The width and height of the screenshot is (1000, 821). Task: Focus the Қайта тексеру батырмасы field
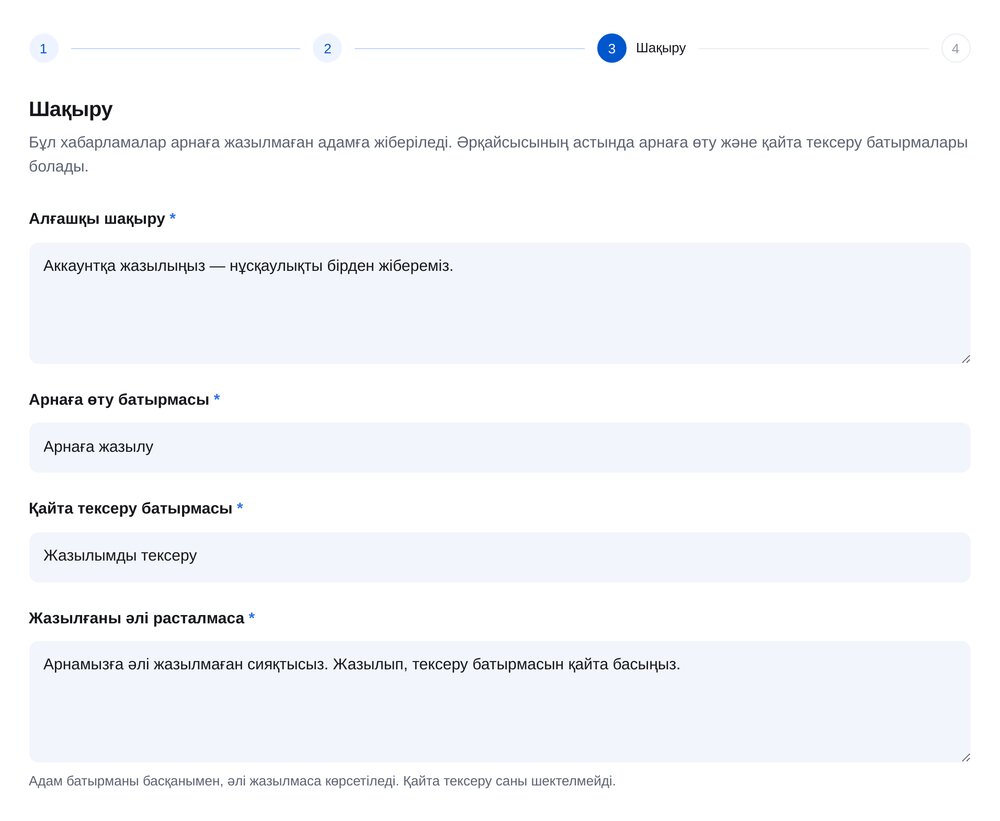500,557
